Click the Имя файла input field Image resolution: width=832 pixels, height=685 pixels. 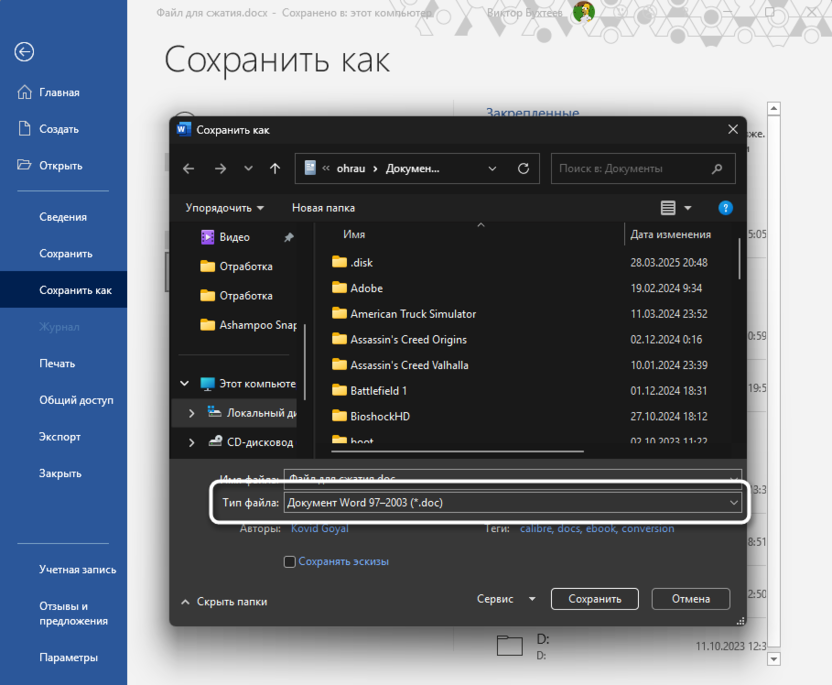coord(512,478)
